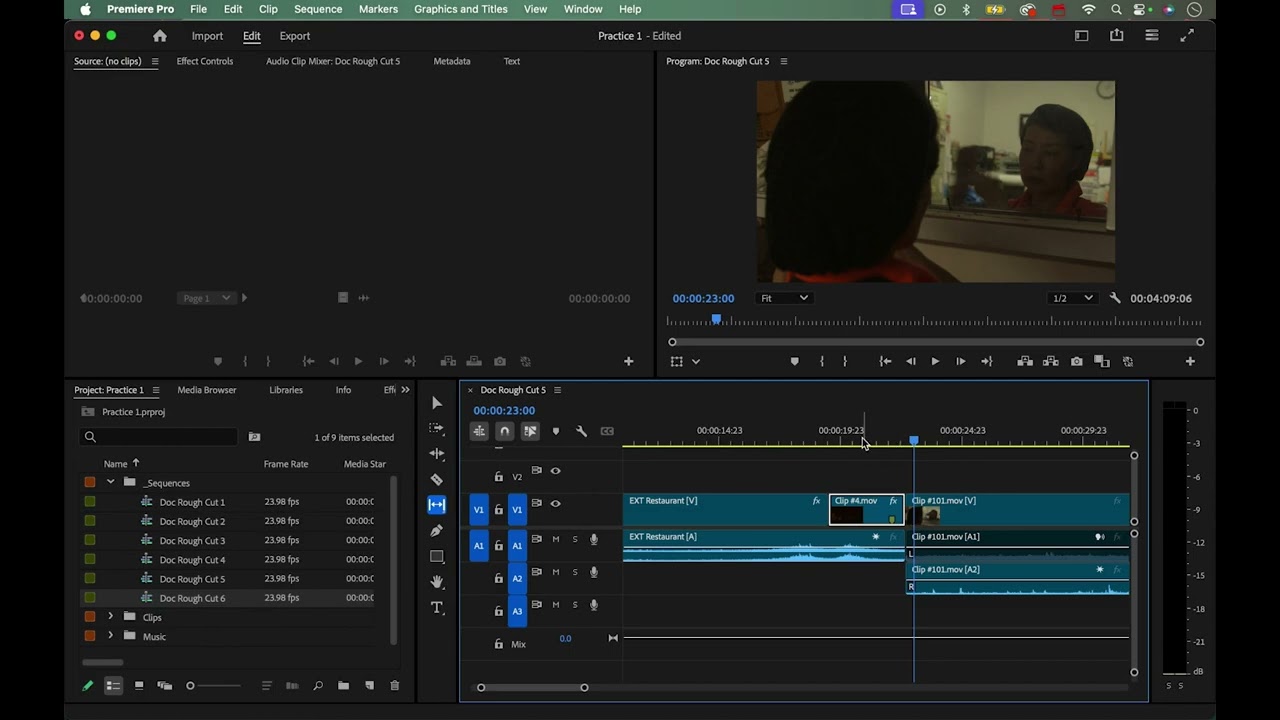This screenshot has width=1280, height=720.
Task: Open the 1/2 playback resolution dropdown
Action: [1071, 298]
